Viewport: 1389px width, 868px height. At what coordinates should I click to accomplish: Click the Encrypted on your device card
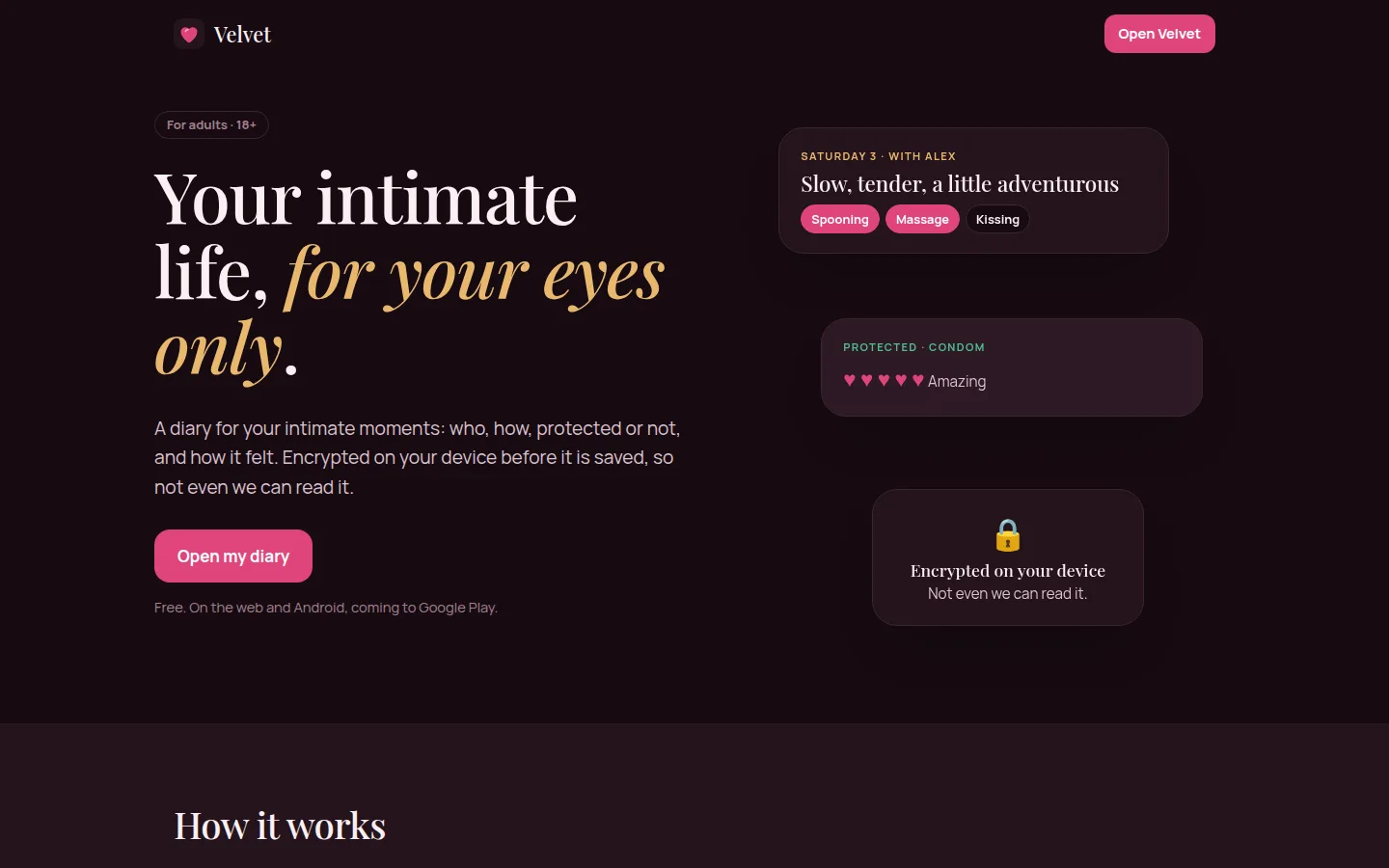[x=1008, y=557]
